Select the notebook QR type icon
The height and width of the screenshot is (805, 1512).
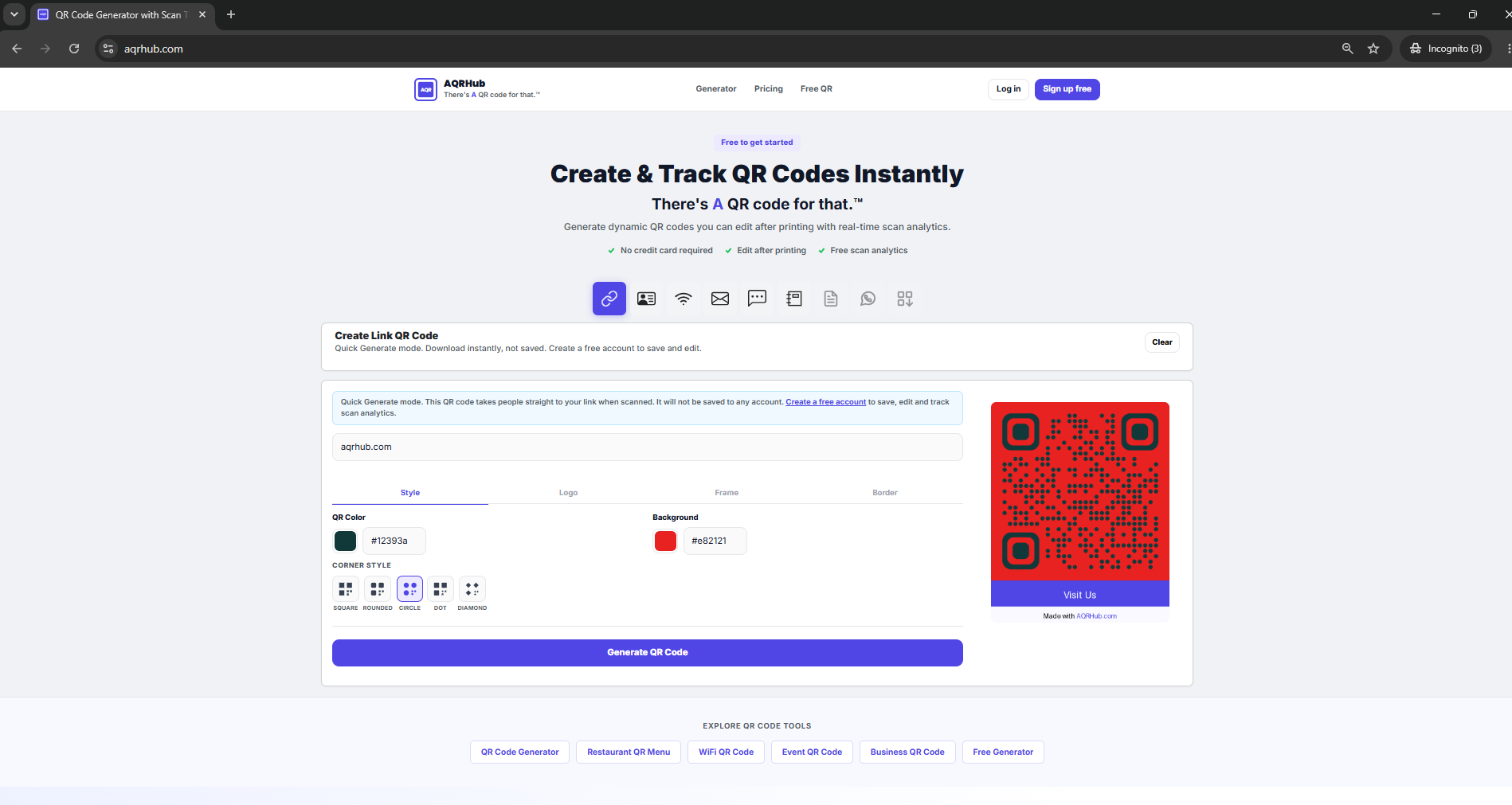[794, 299]
